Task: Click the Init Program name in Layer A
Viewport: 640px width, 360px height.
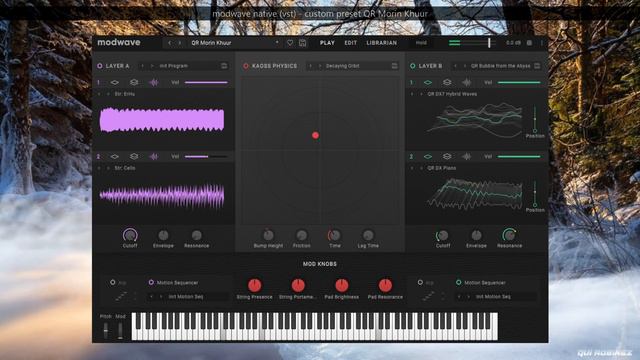Action: (x=174, y=66)
